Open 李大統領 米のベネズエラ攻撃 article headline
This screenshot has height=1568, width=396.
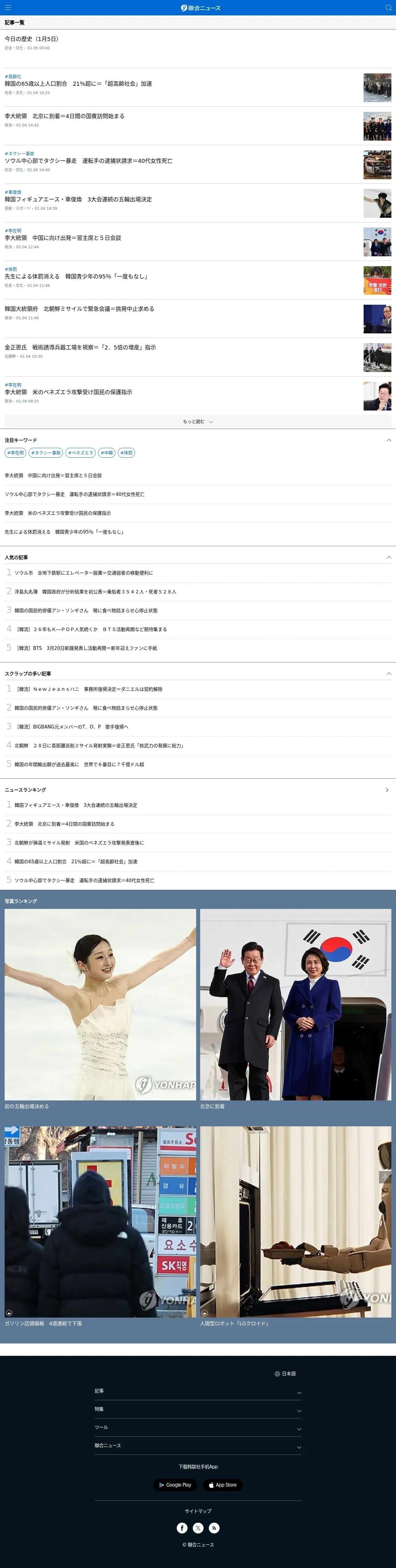click(x=69, y=393)
